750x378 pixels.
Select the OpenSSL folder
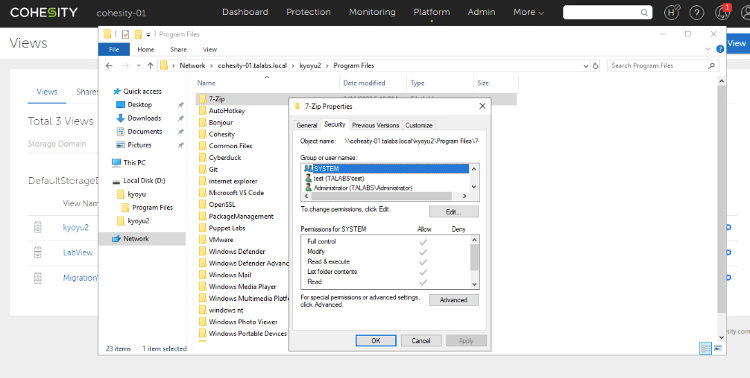tap(222, 204)
